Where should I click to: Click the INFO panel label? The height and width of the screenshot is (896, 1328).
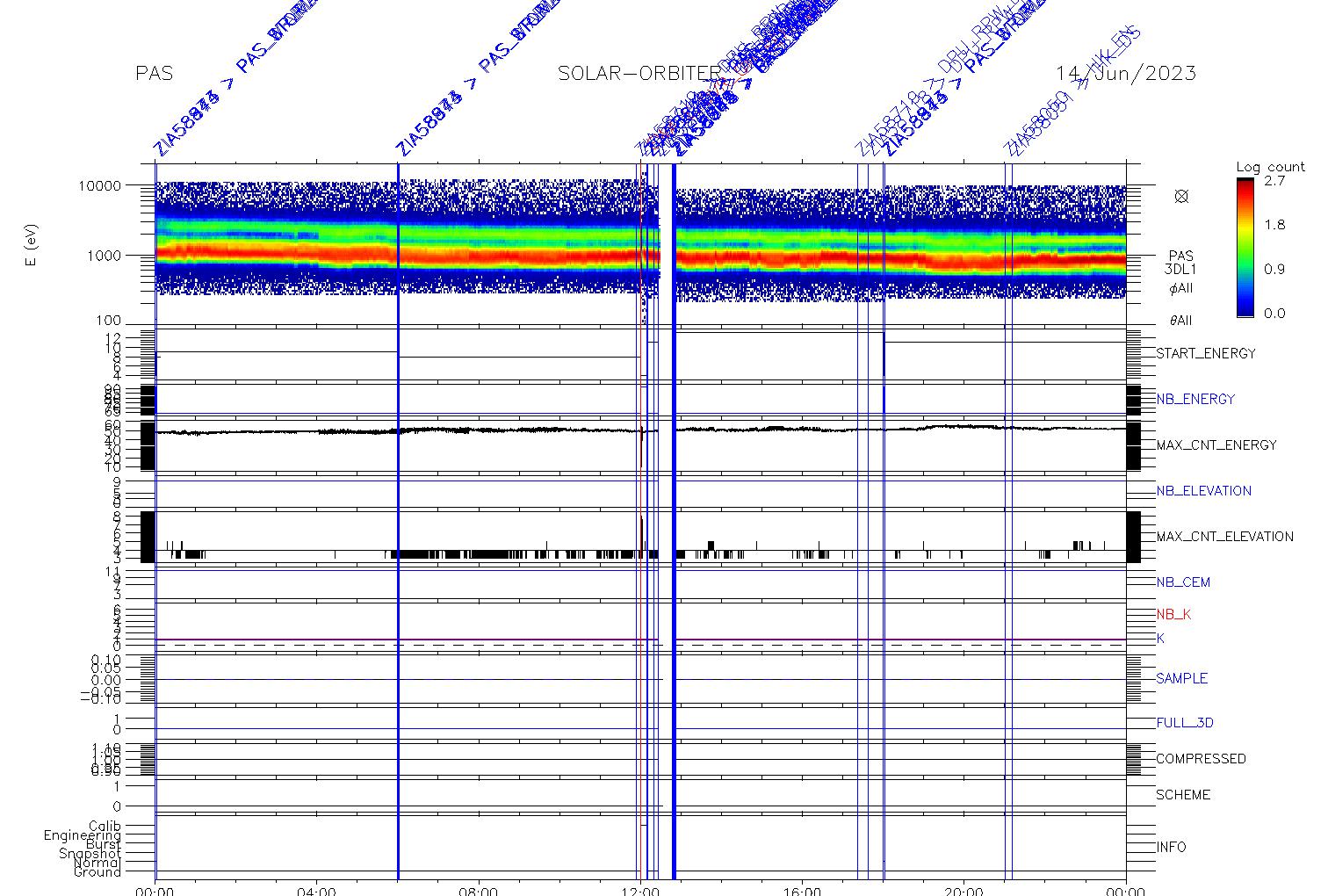(1171, 848)
